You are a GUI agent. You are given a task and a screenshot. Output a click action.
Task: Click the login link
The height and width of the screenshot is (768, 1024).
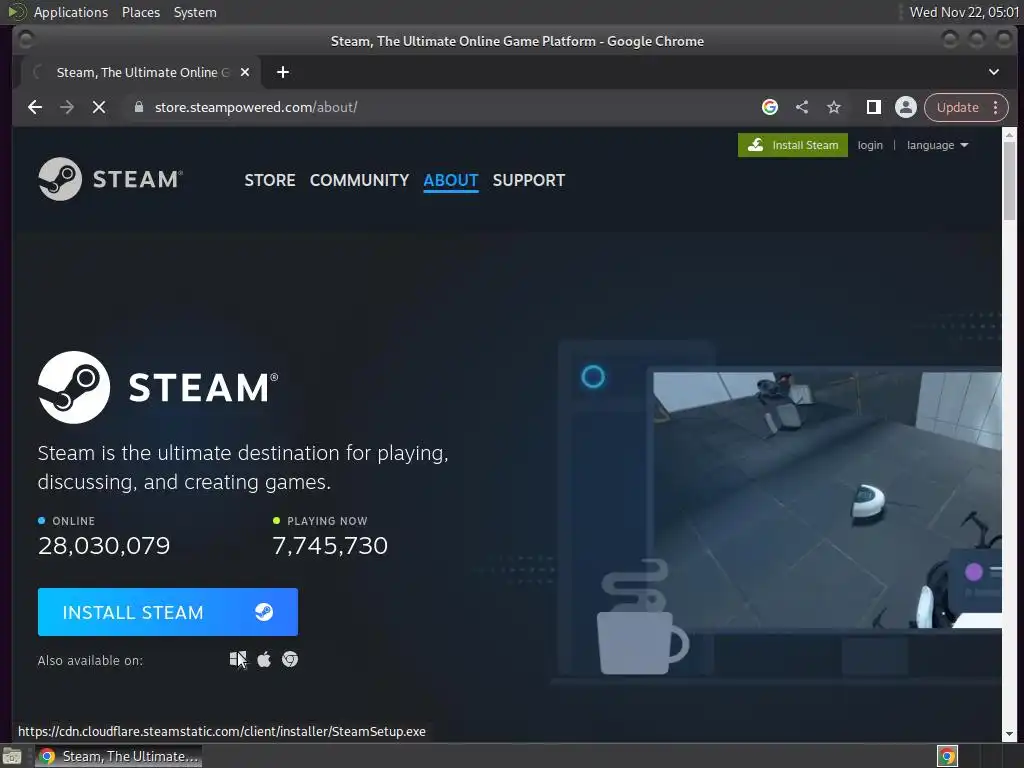coord(870,145)
